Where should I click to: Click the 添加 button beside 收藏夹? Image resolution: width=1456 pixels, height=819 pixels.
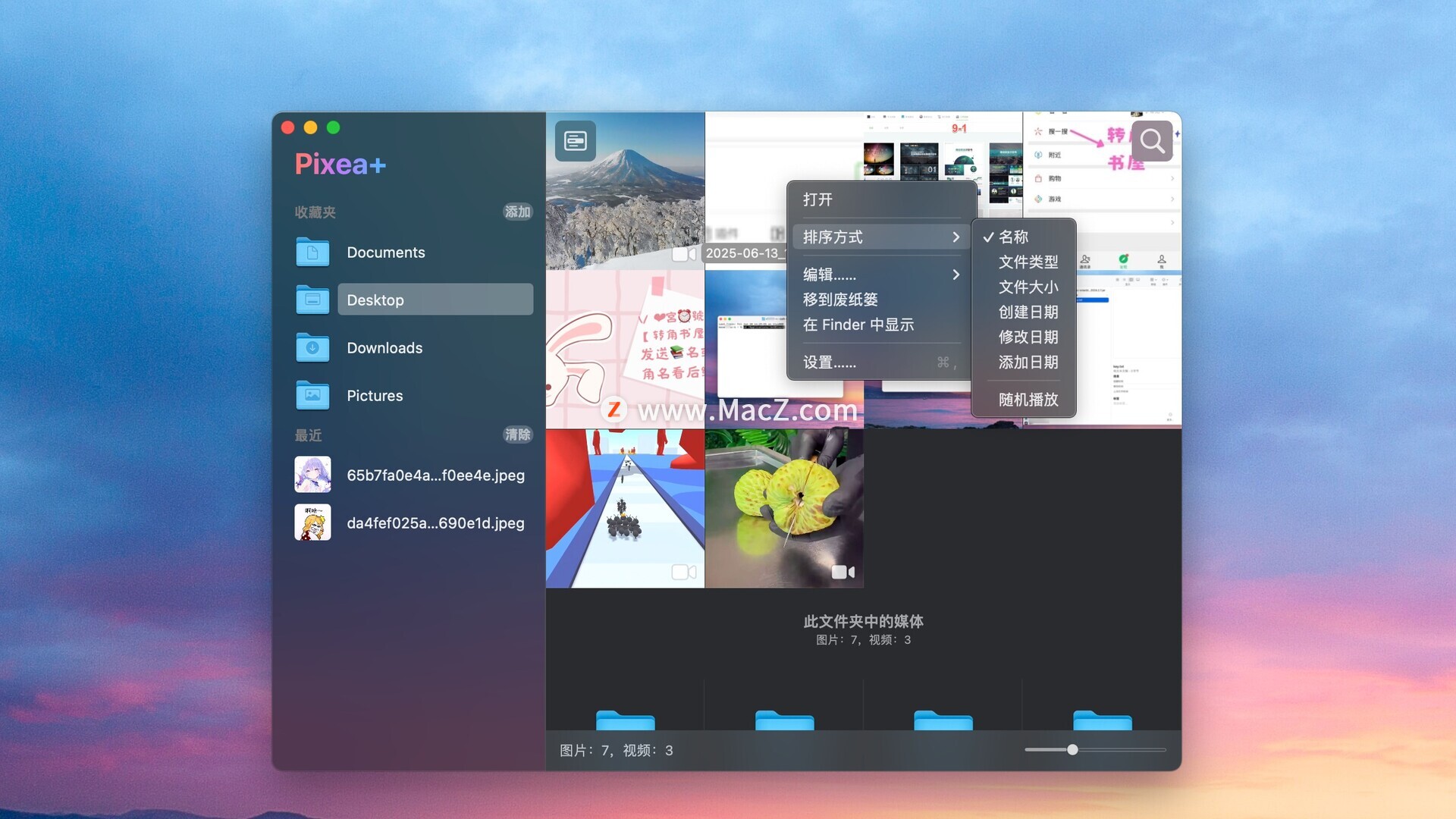tap(518, 212)
